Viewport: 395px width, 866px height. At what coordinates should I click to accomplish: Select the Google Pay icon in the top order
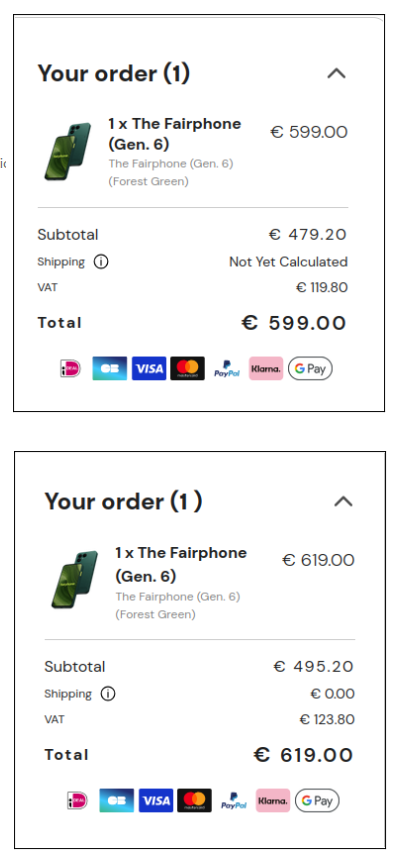310,368
